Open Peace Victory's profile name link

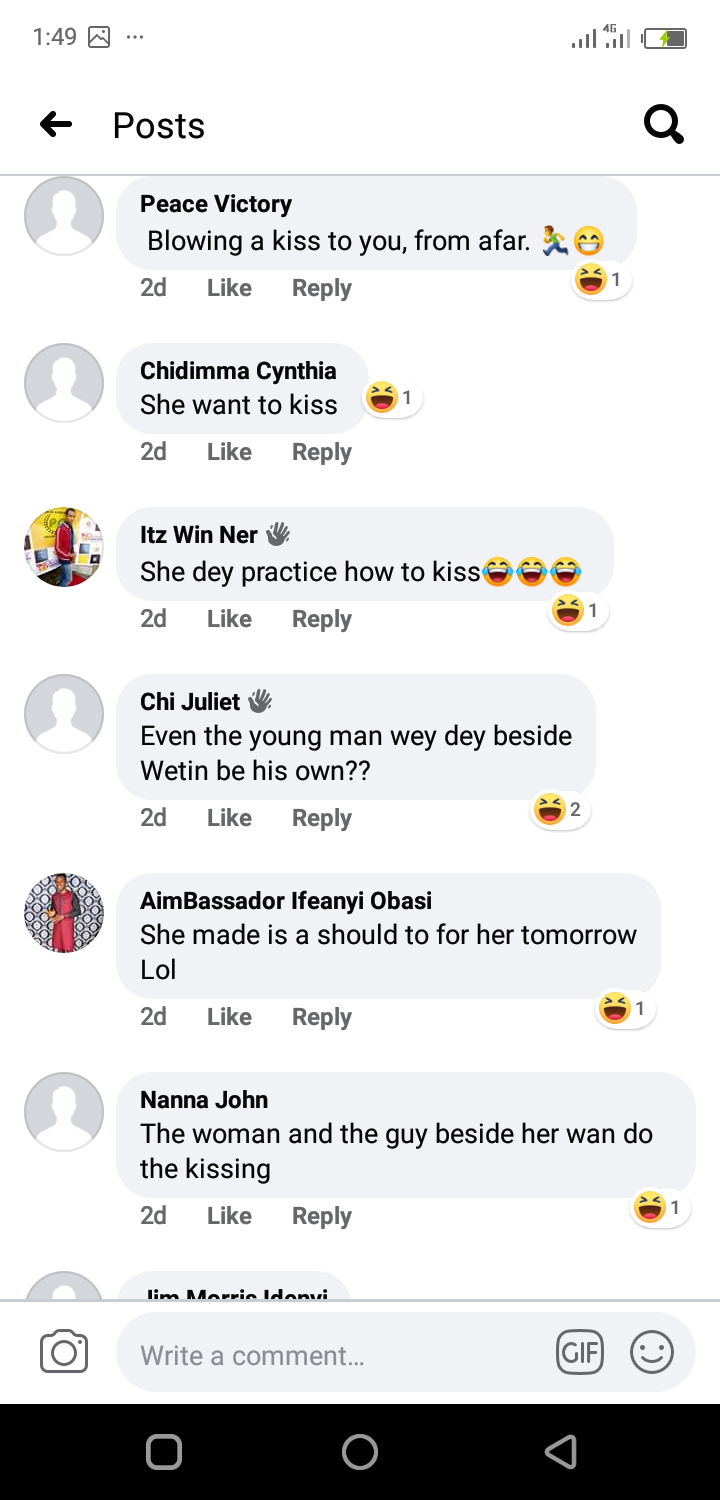[x=216, y=204]
